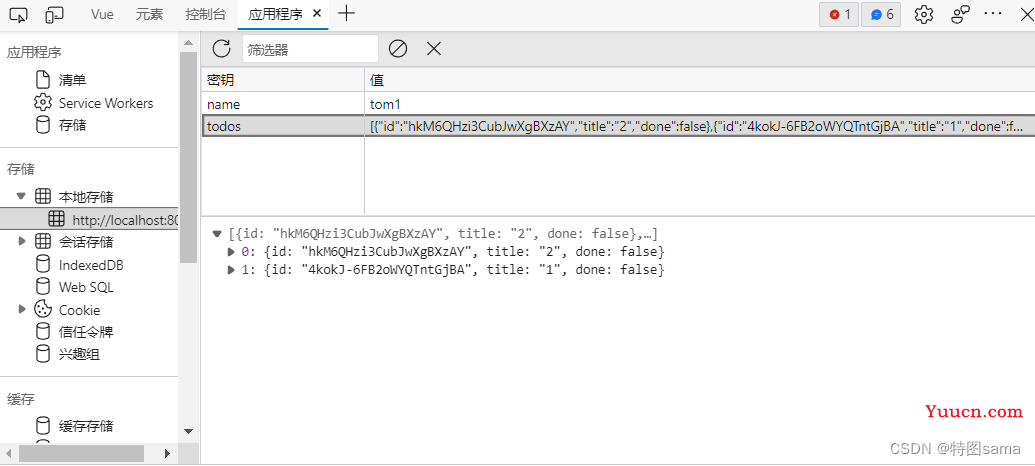
Task: Click the red error count badge
Action: 839,15
